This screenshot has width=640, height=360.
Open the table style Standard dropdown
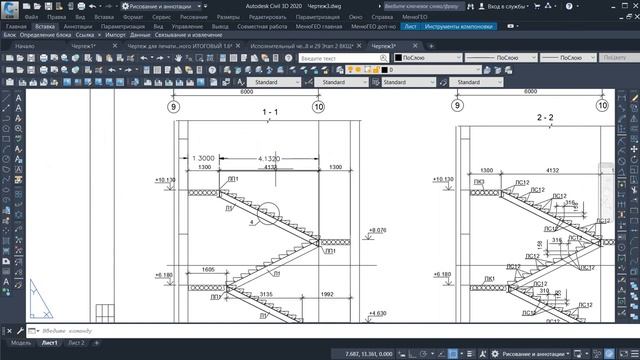[409, 82]
